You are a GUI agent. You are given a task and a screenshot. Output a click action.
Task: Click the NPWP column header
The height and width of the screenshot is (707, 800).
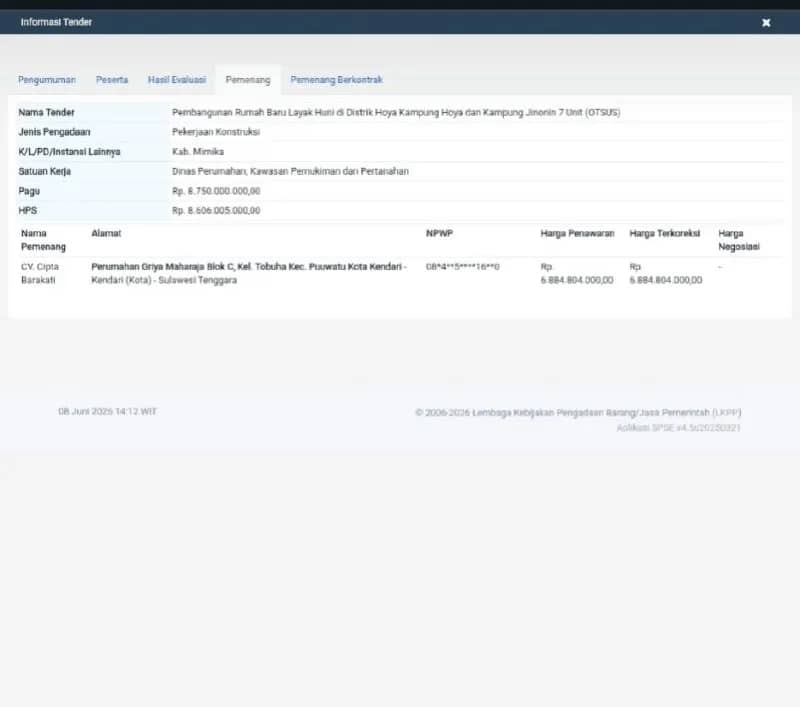(439, 233)
